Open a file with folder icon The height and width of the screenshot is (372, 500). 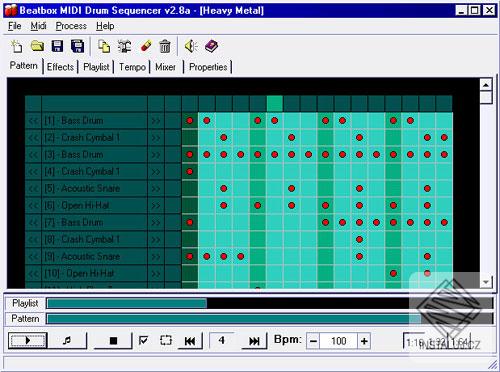tap(37, 46)
